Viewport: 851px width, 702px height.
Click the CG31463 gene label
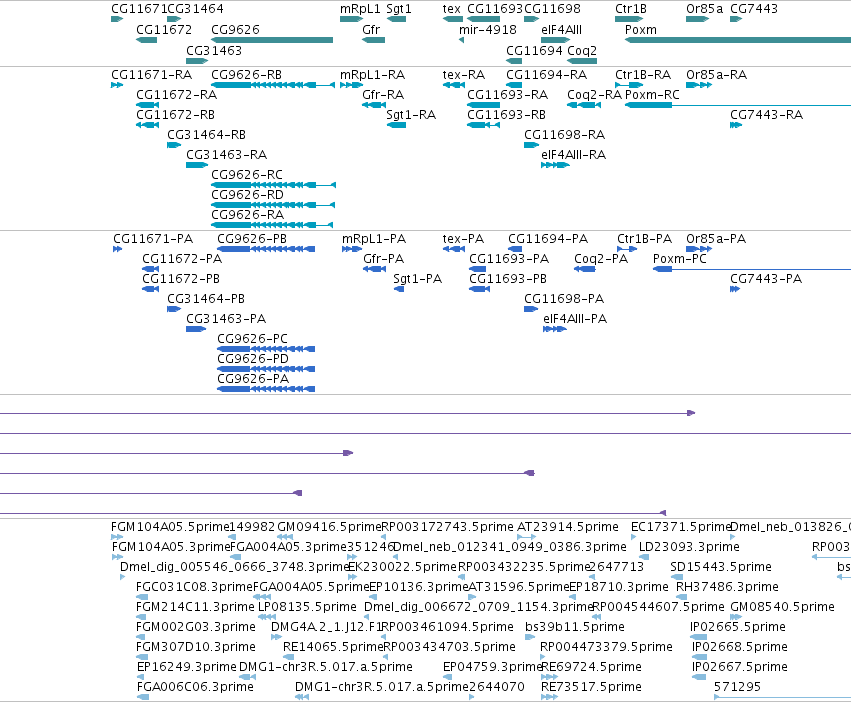tap(214, 50)
